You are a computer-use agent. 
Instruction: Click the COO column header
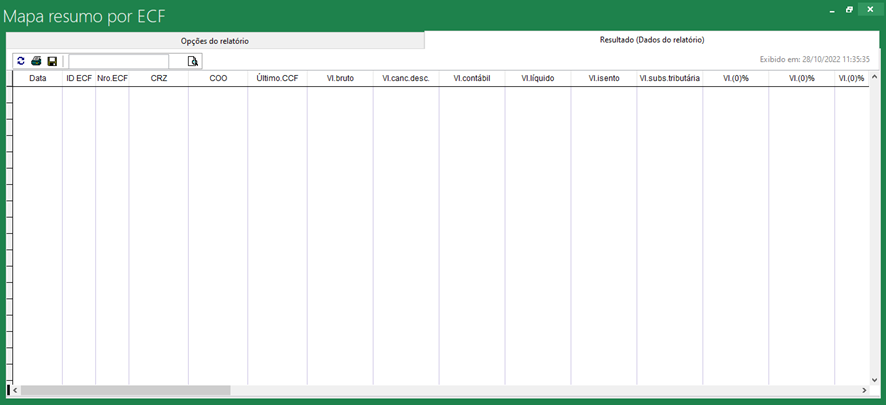(x=218, y=78)
